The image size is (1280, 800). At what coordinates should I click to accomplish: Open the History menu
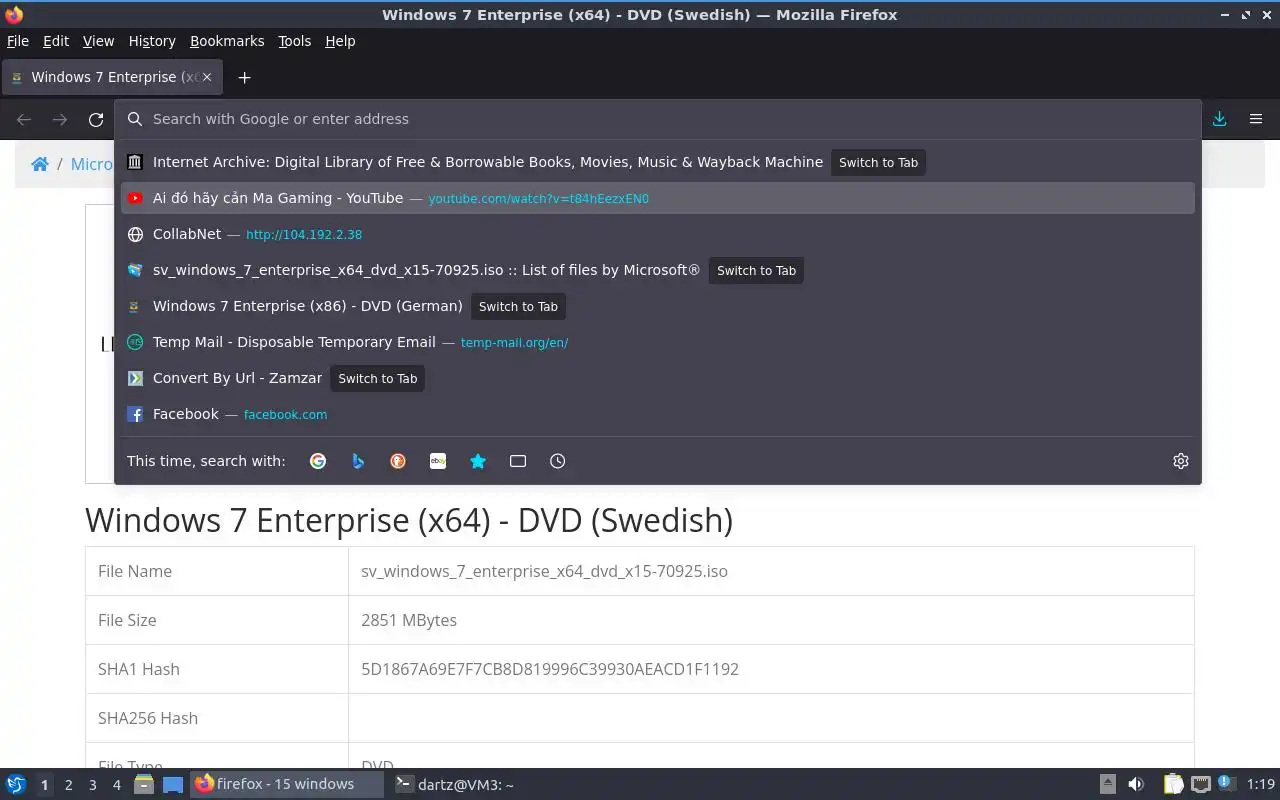click(152, 41)
